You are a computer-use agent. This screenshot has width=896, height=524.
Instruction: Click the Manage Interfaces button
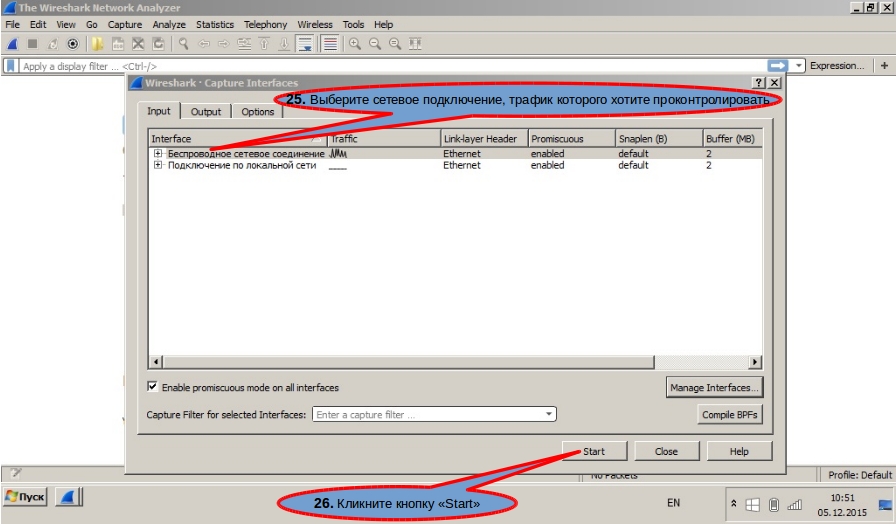pyautogui.click(x=714, y=387)
